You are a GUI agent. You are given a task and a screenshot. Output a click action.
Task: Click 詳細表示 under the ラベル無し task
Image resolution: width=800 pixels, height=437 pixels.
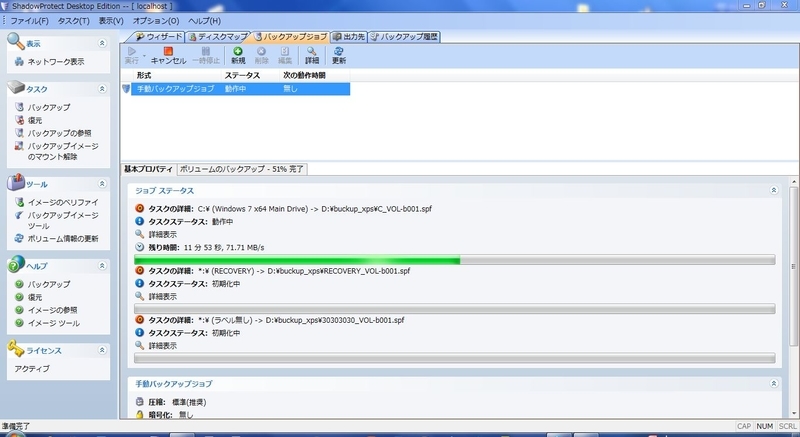pos(162,346)
